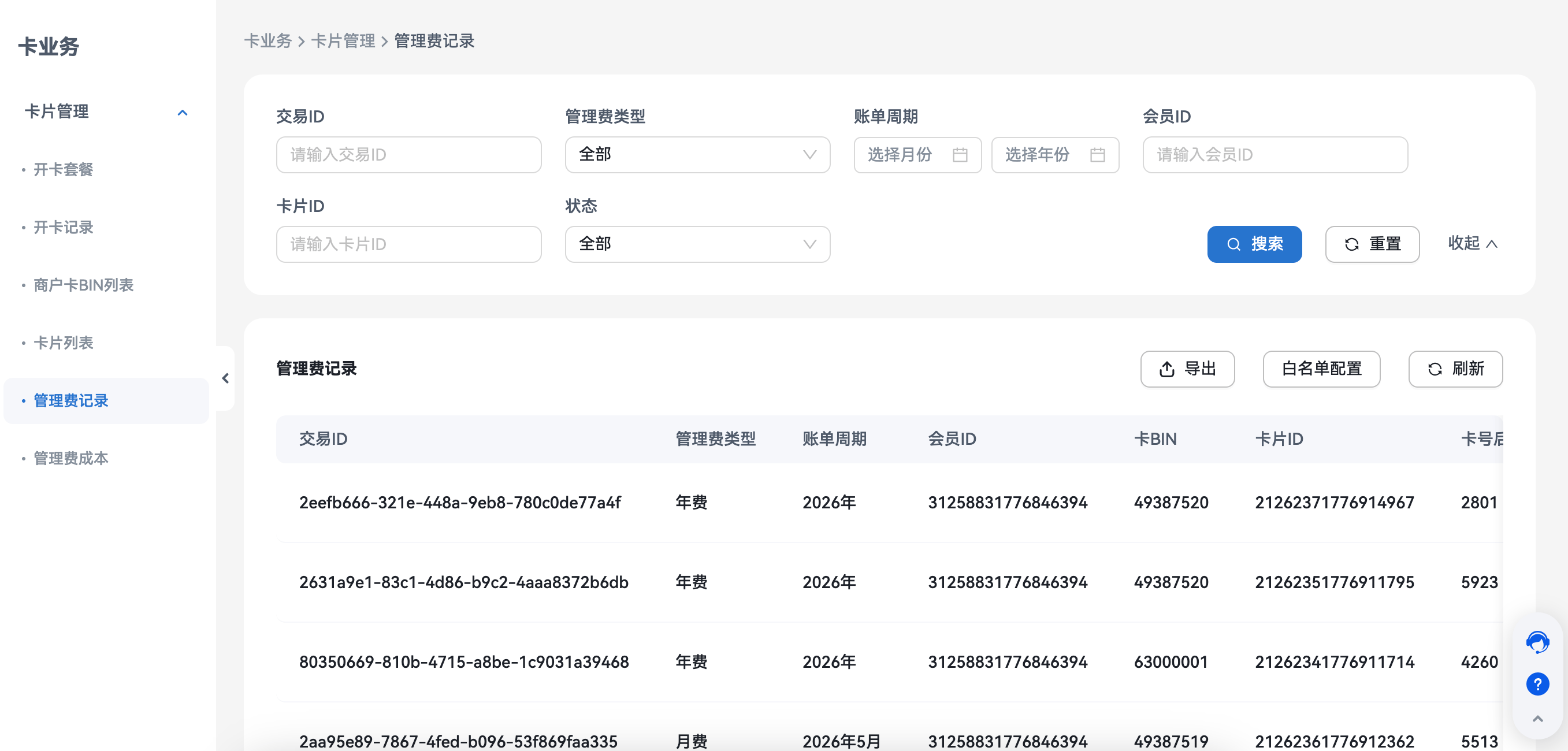This screenshot has width=1568, height=751.
Task: Click card BIN 49387519
Action: tap(1171, 741)
